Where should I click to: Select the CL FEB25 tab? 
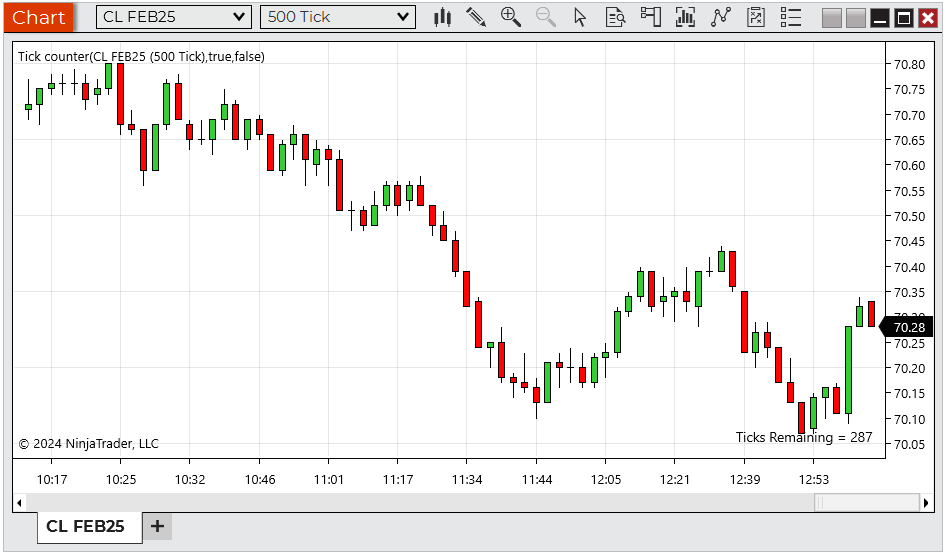point(86,526)
